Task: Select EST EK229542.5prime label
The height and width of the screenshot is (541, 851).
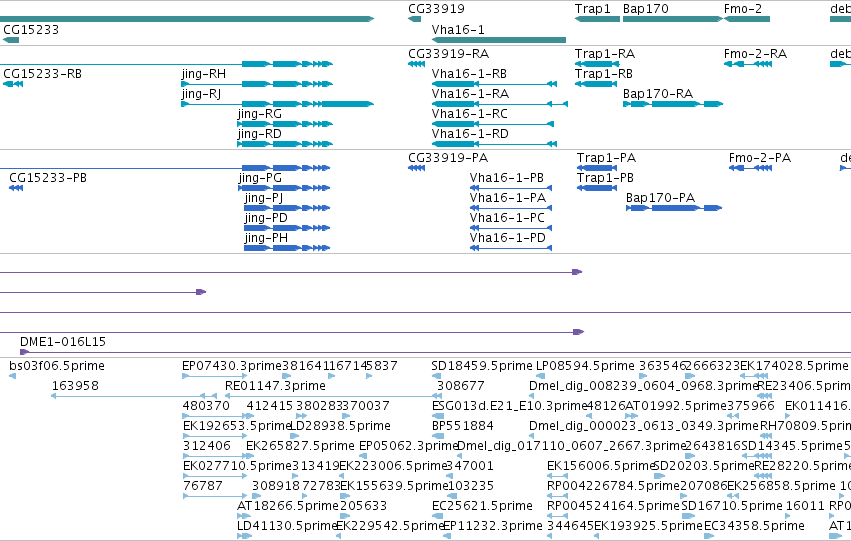Action: [390, 526]
